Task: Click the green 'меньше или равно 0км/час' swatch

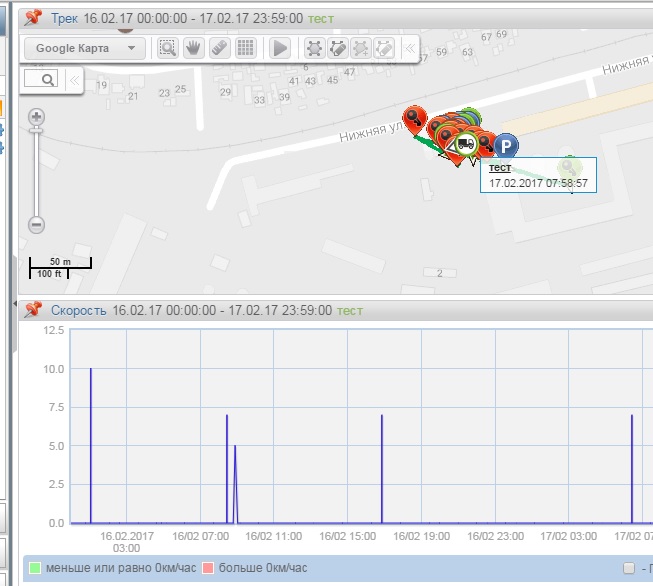Action: (x=33, y=568)
